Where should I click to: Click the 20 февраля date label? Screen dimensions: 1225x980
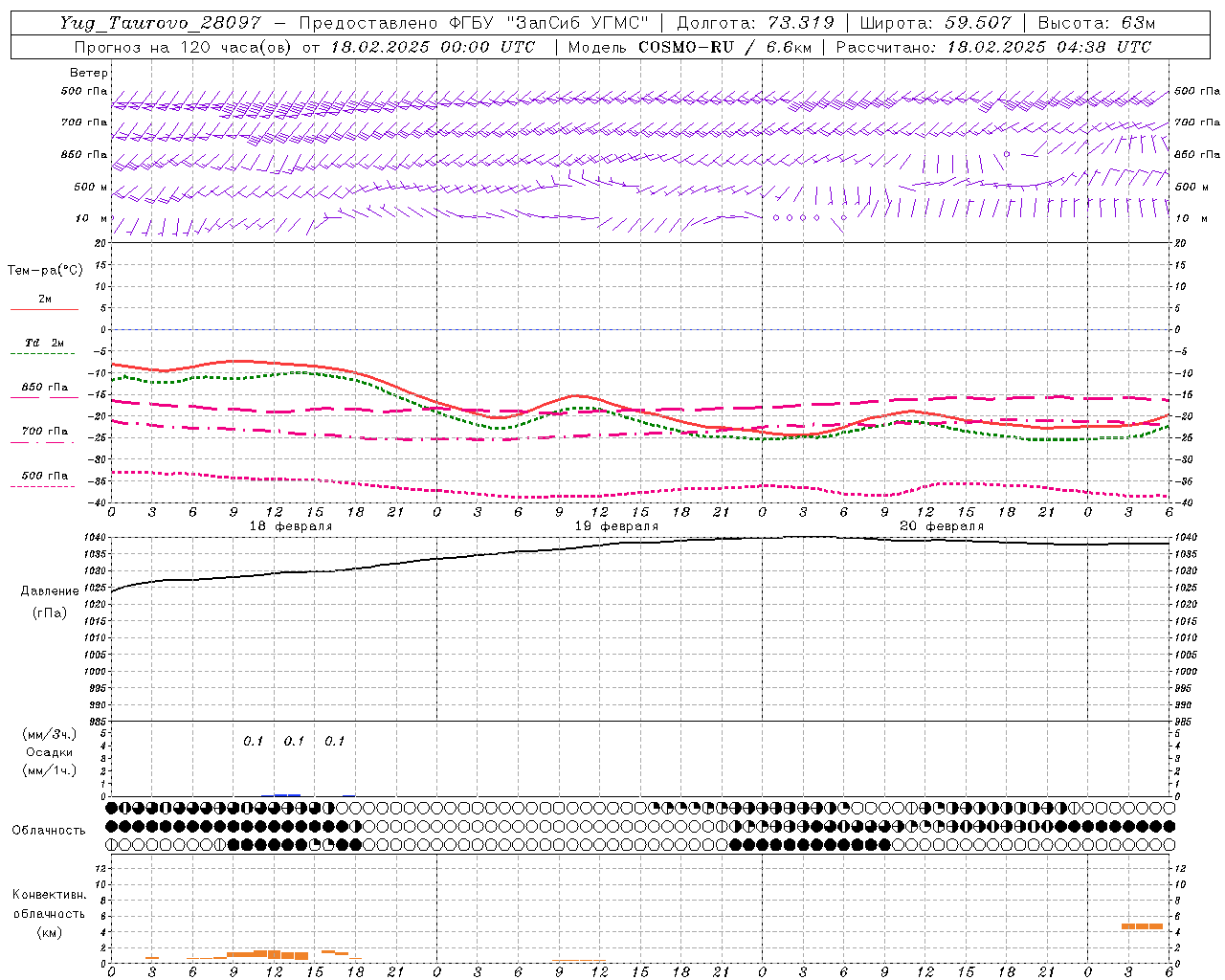[942, 526]
